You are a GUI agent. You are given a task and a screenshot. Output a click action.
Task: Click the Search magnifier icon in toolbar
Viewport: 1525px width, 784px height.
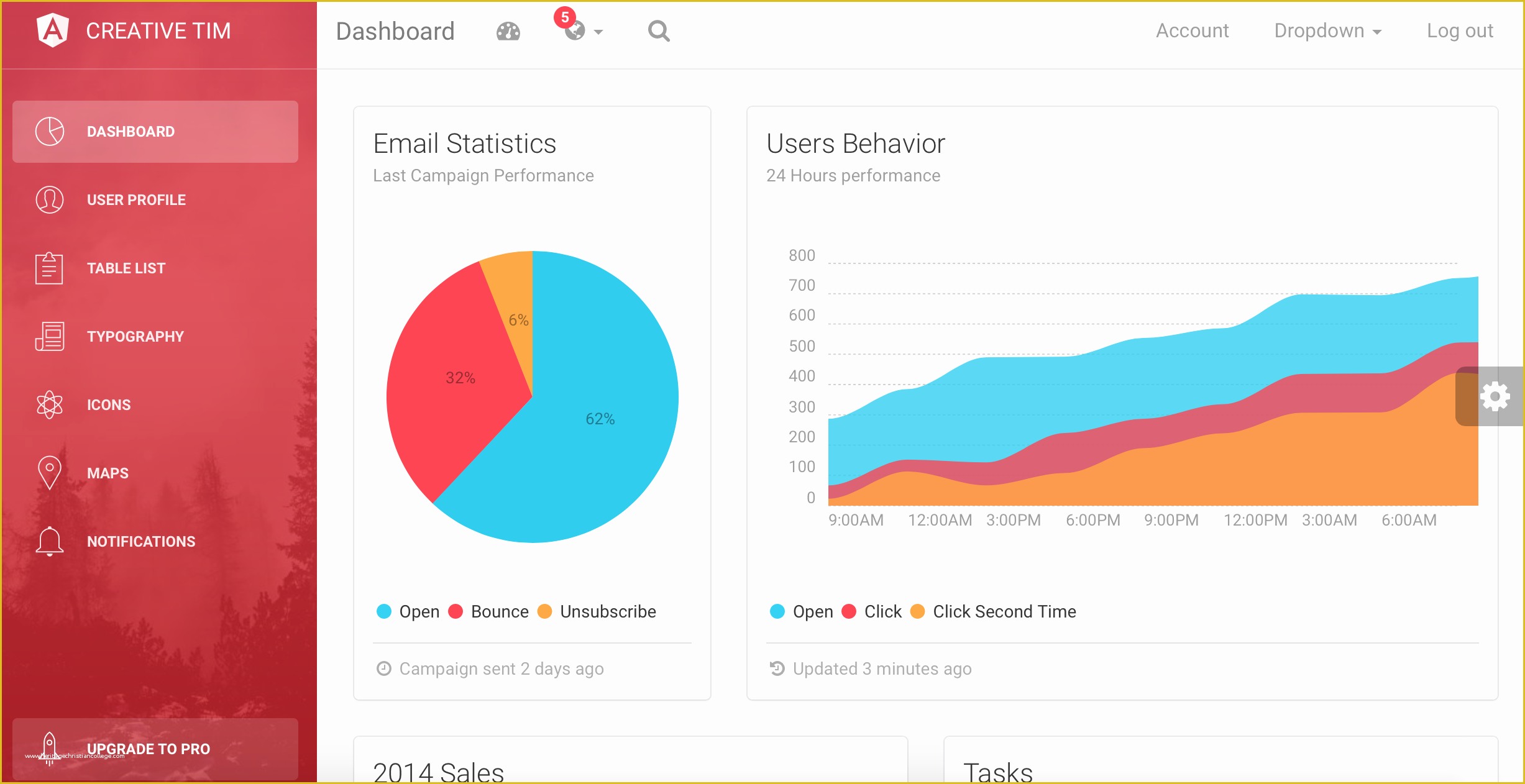659,31
